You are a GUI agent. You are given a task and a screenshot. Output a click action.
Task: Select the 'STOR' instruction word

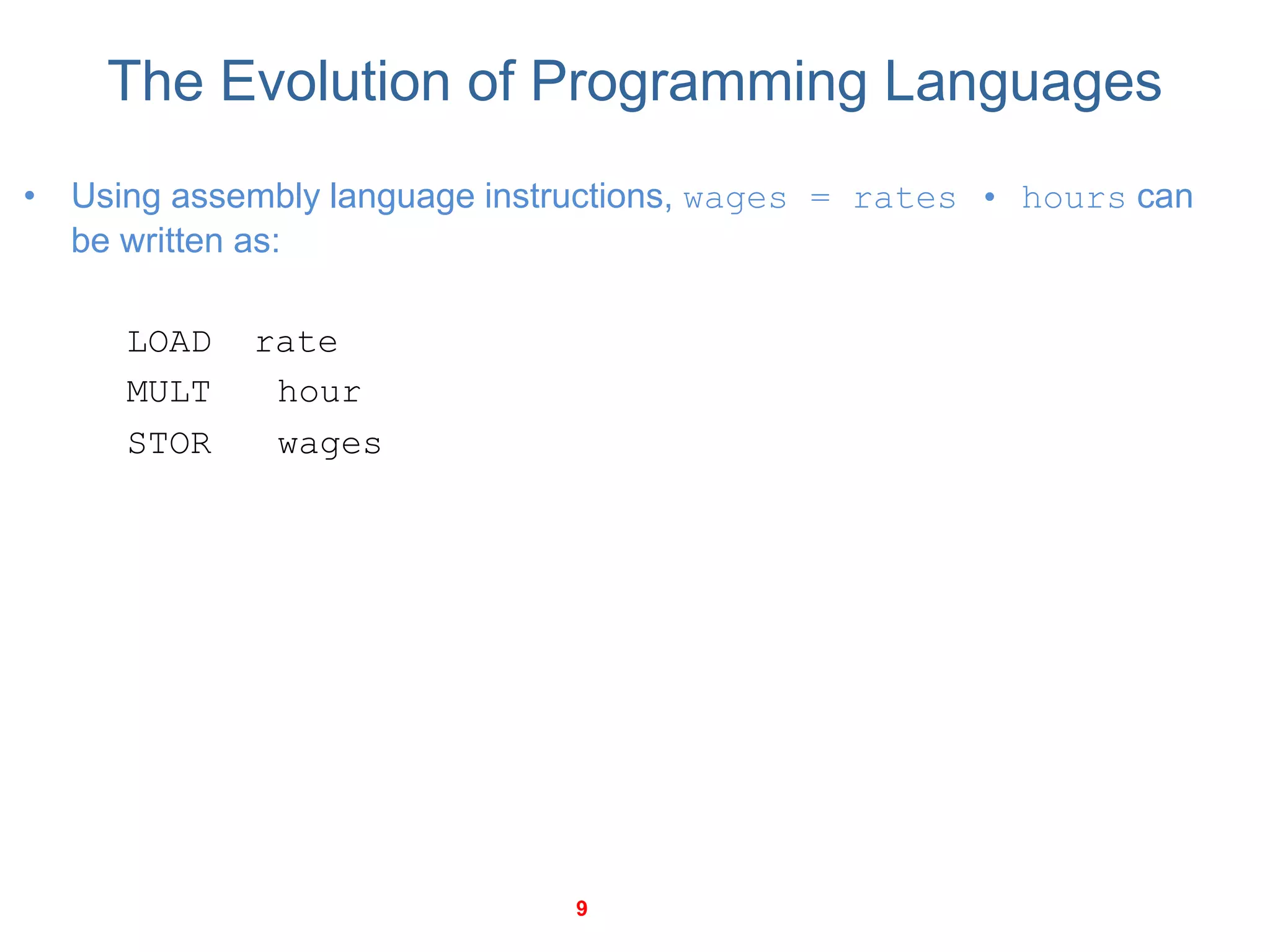coord(169,444)
